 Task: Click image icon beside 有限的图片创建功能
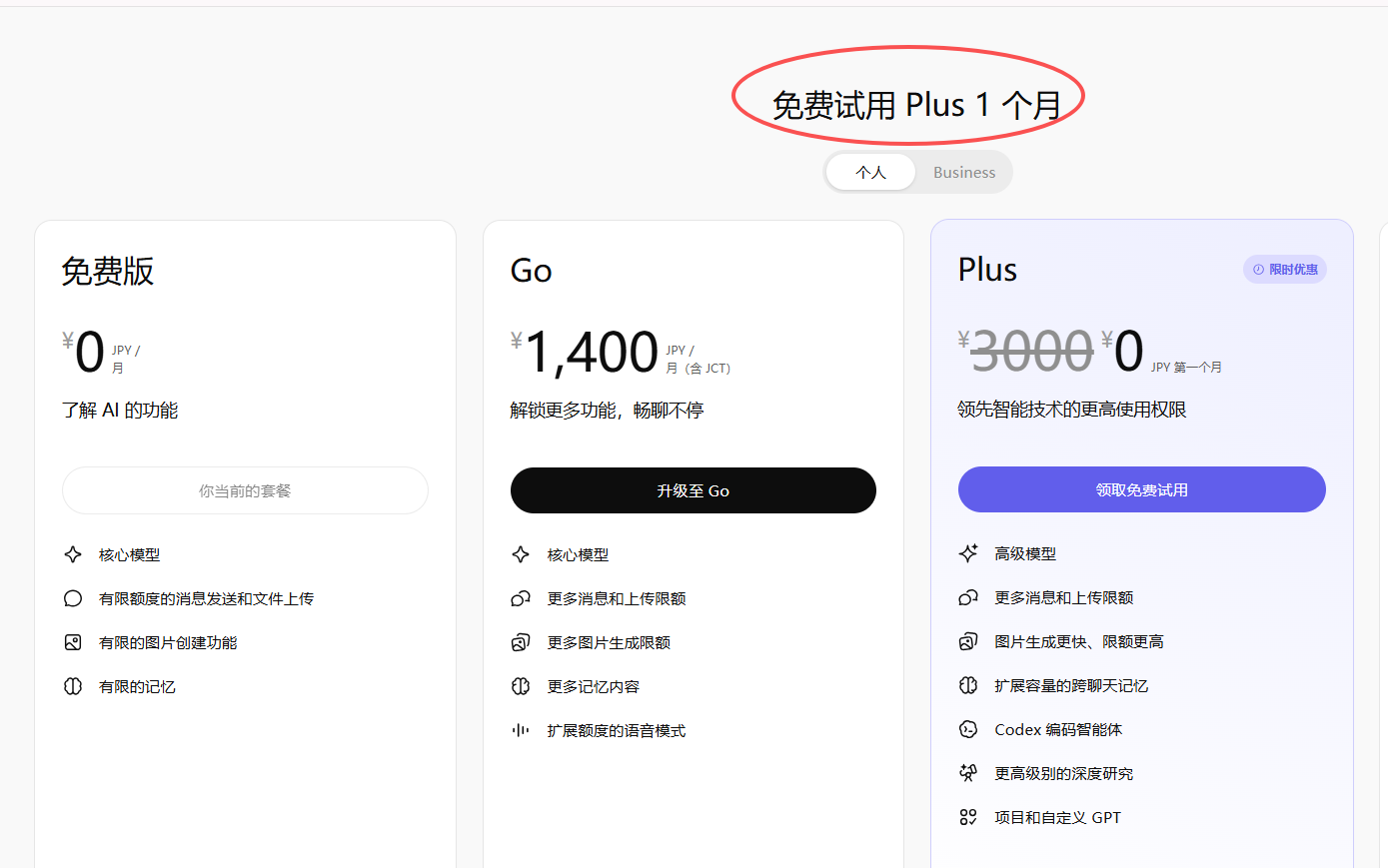73,642
